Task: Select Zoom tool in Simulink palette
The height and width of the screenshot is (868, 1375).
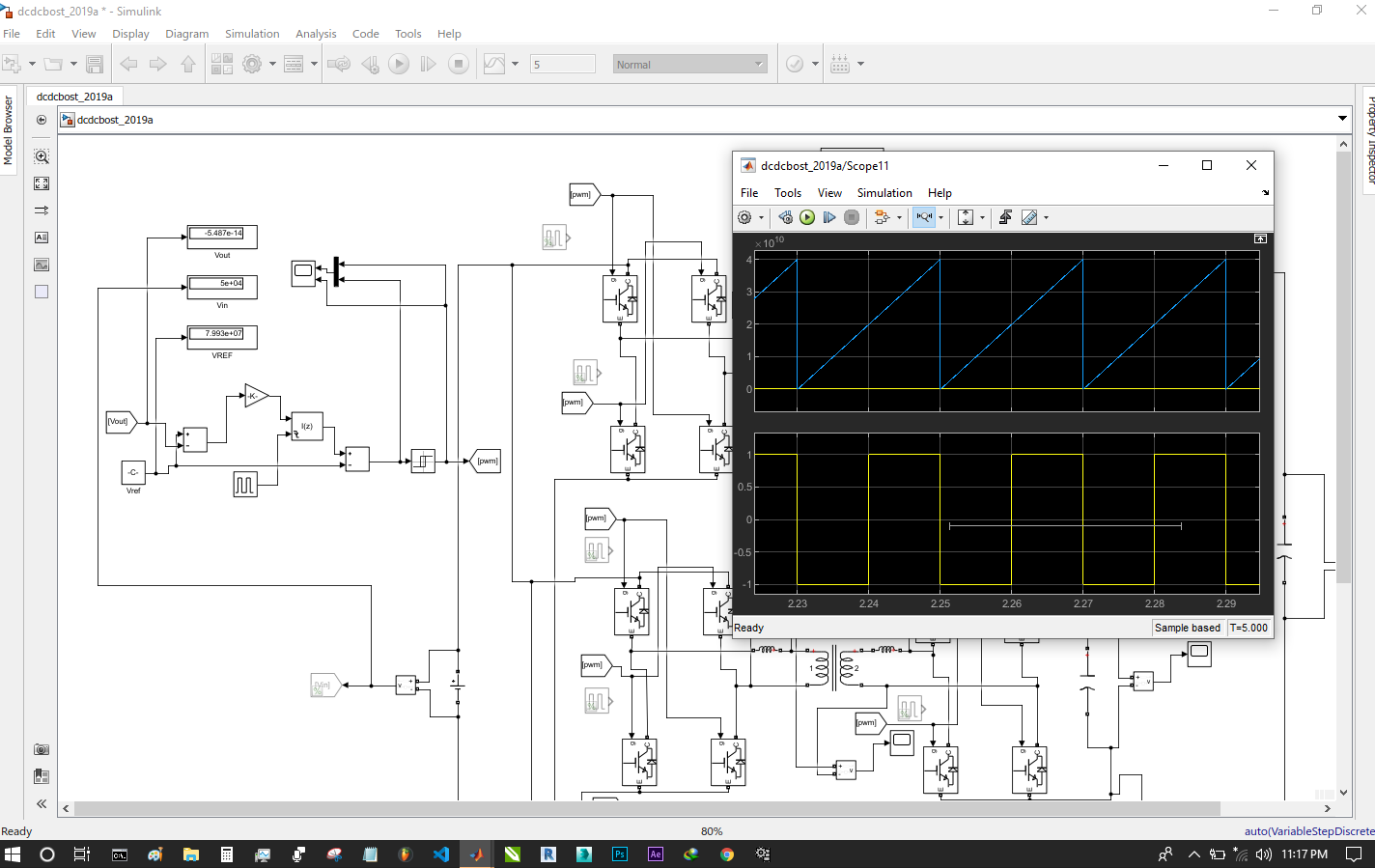Action: (x=42, y=156)
